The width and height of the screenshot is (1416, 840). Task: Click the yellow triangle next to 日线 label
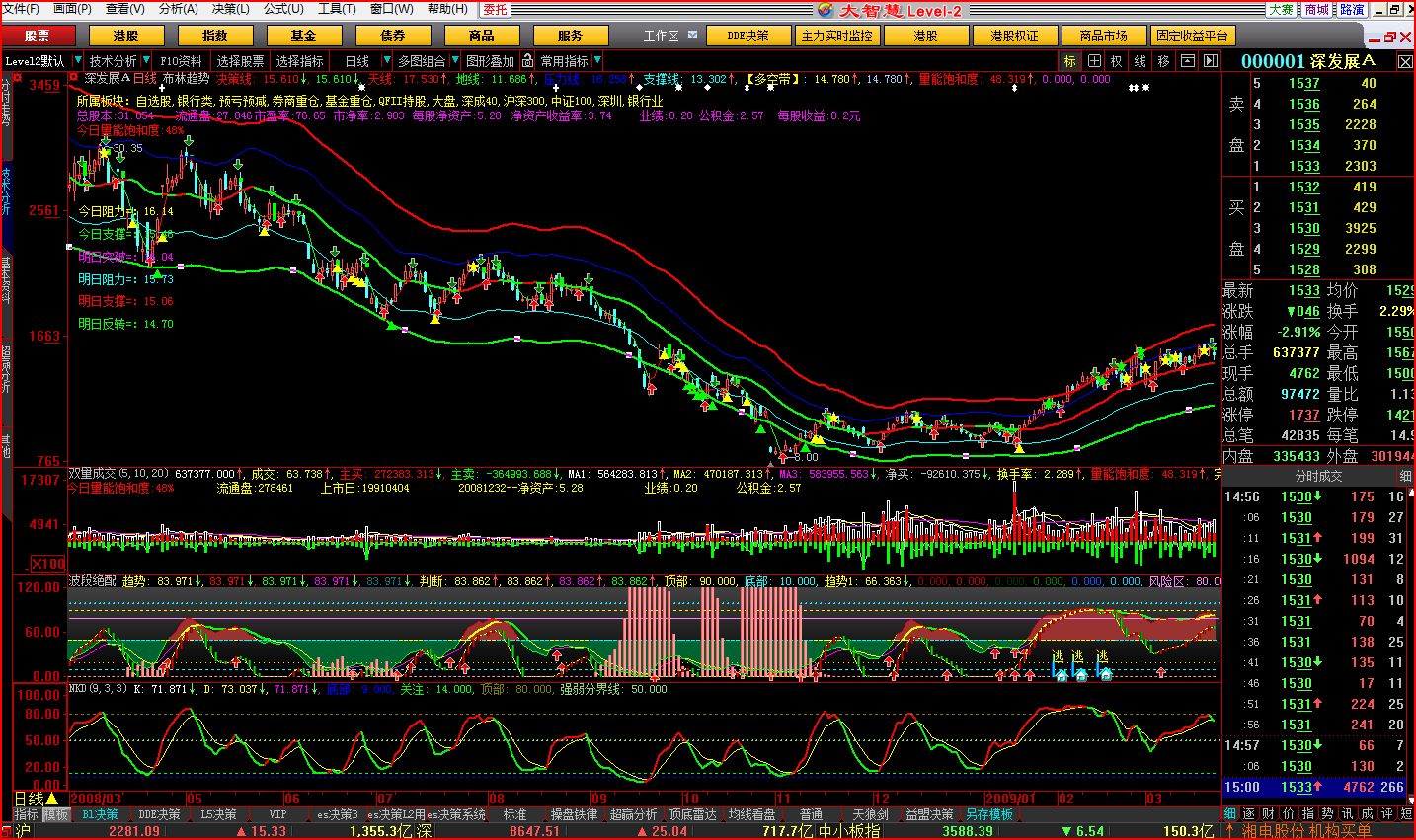(x=52, y=799)
